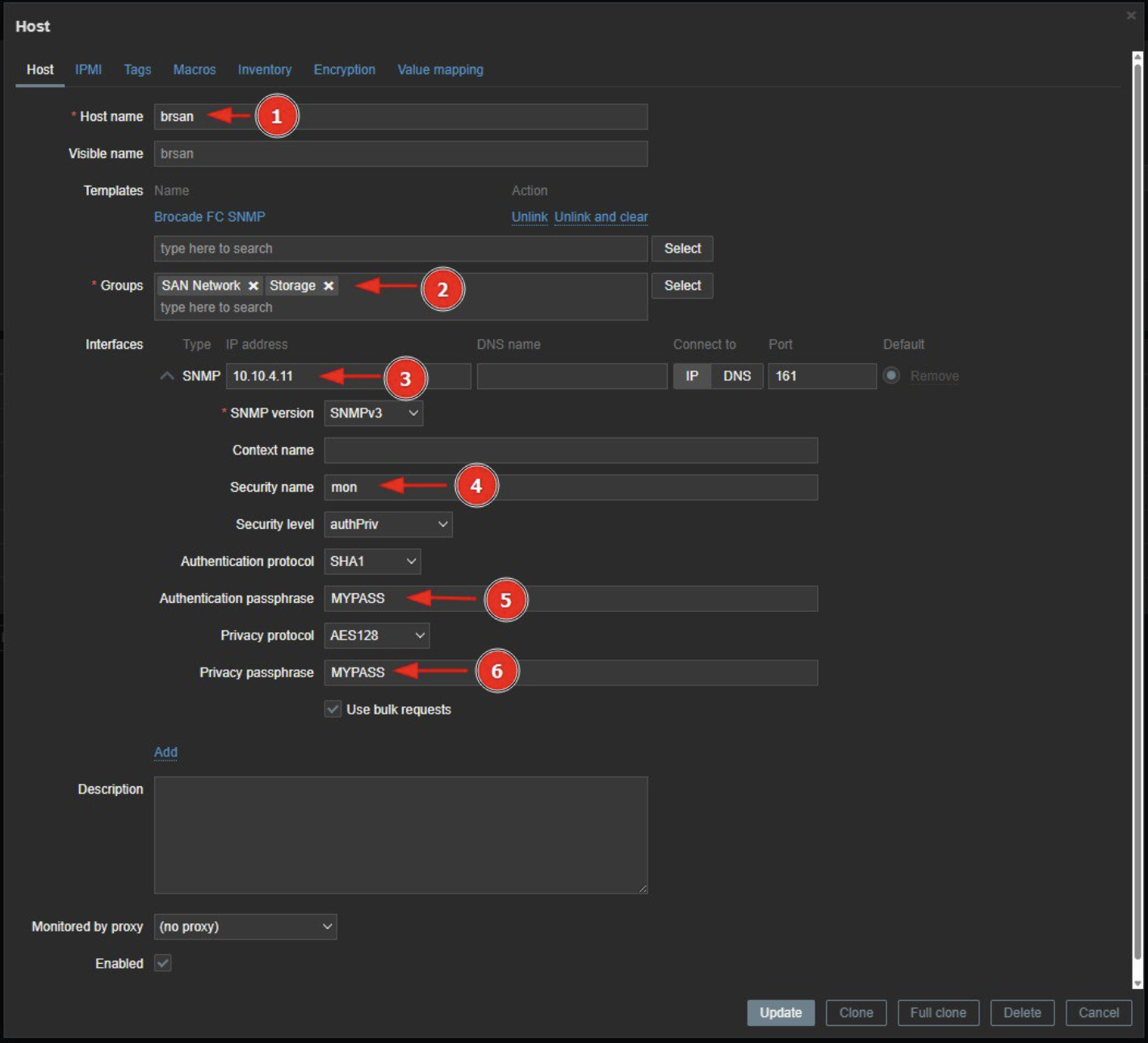Click the DNS name input field
This screenshot has height=1043, width=1148.
click(572, 376)
